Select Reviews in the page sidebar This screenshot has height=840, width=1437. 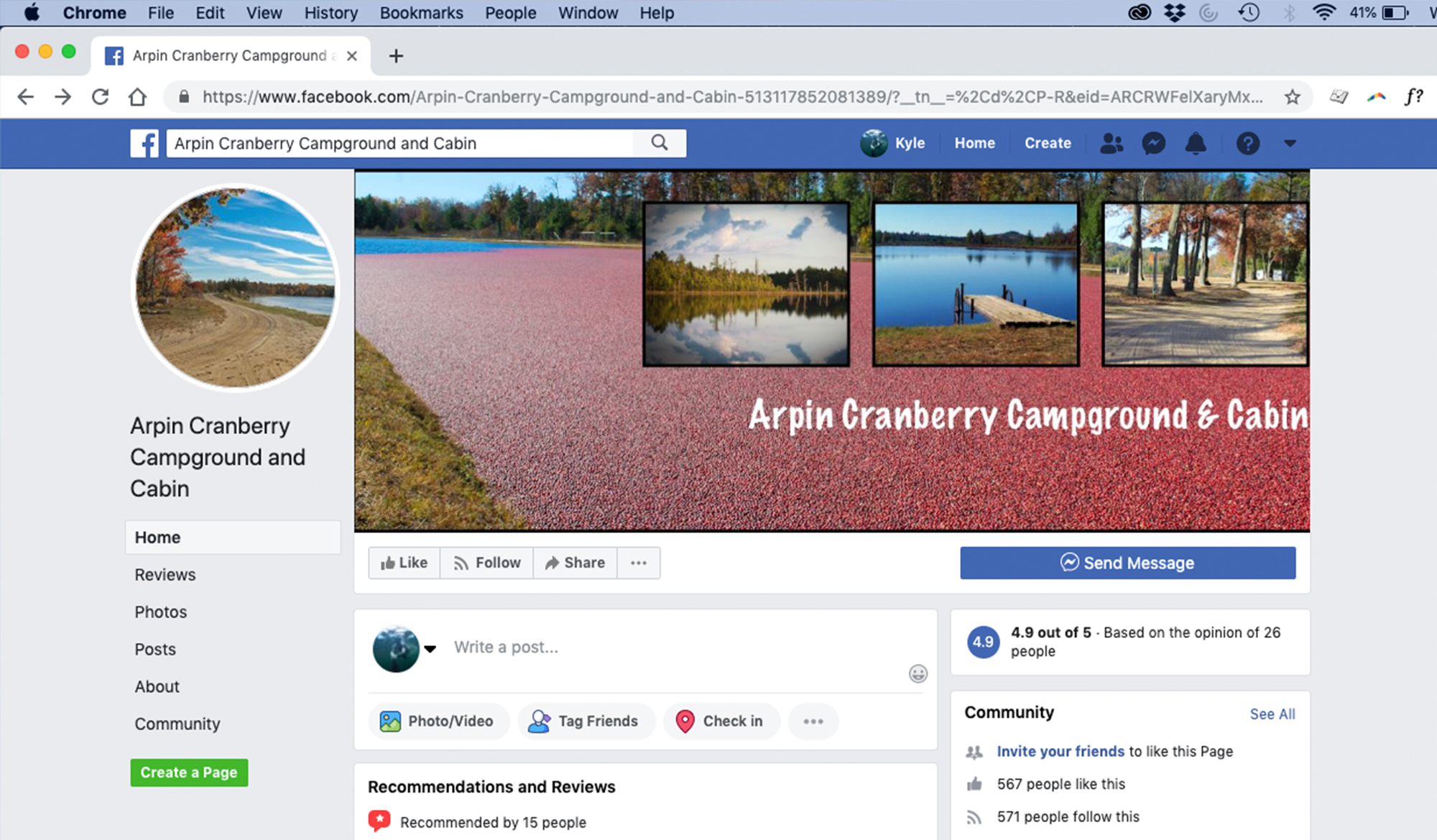click(165, 575)
